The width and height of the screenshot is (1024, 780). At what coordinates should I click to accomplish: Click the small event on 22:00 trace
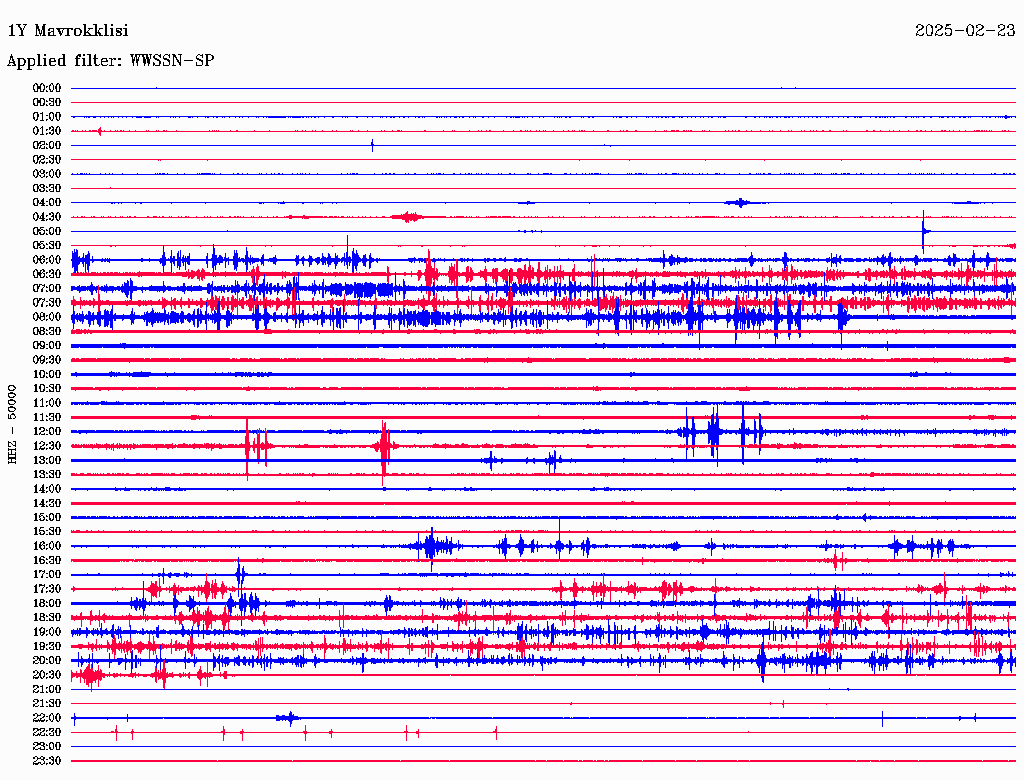pyautogui.click(x=288, y=718)
